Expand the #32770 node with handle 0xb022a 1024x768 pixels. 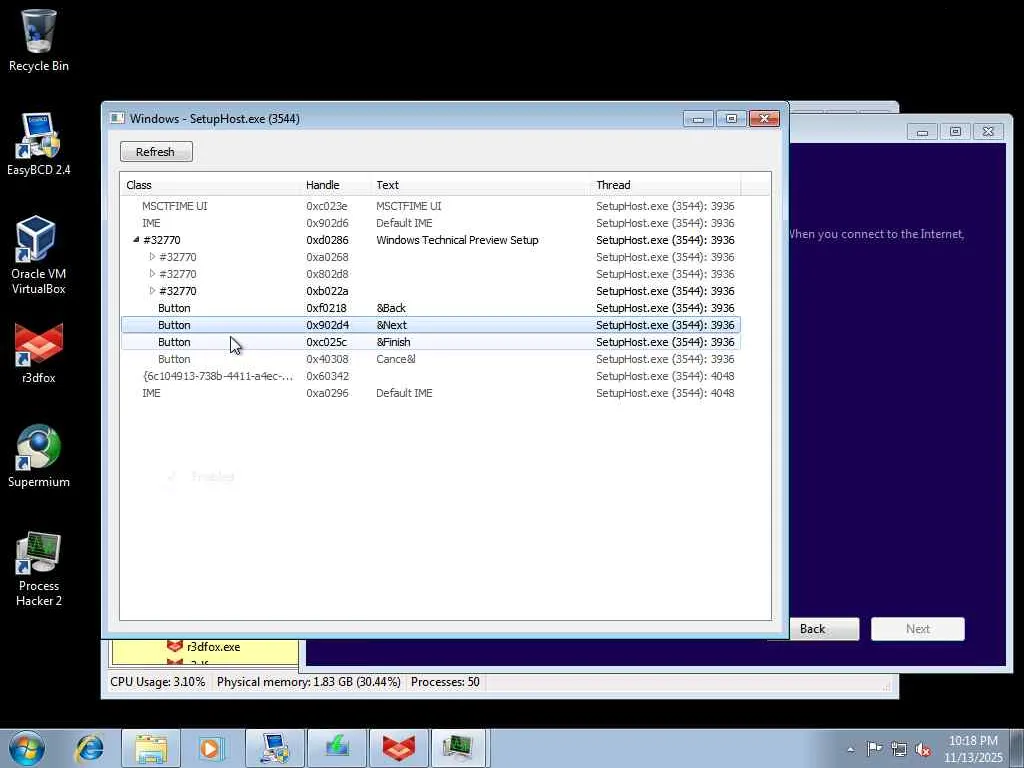click(152, 291)
